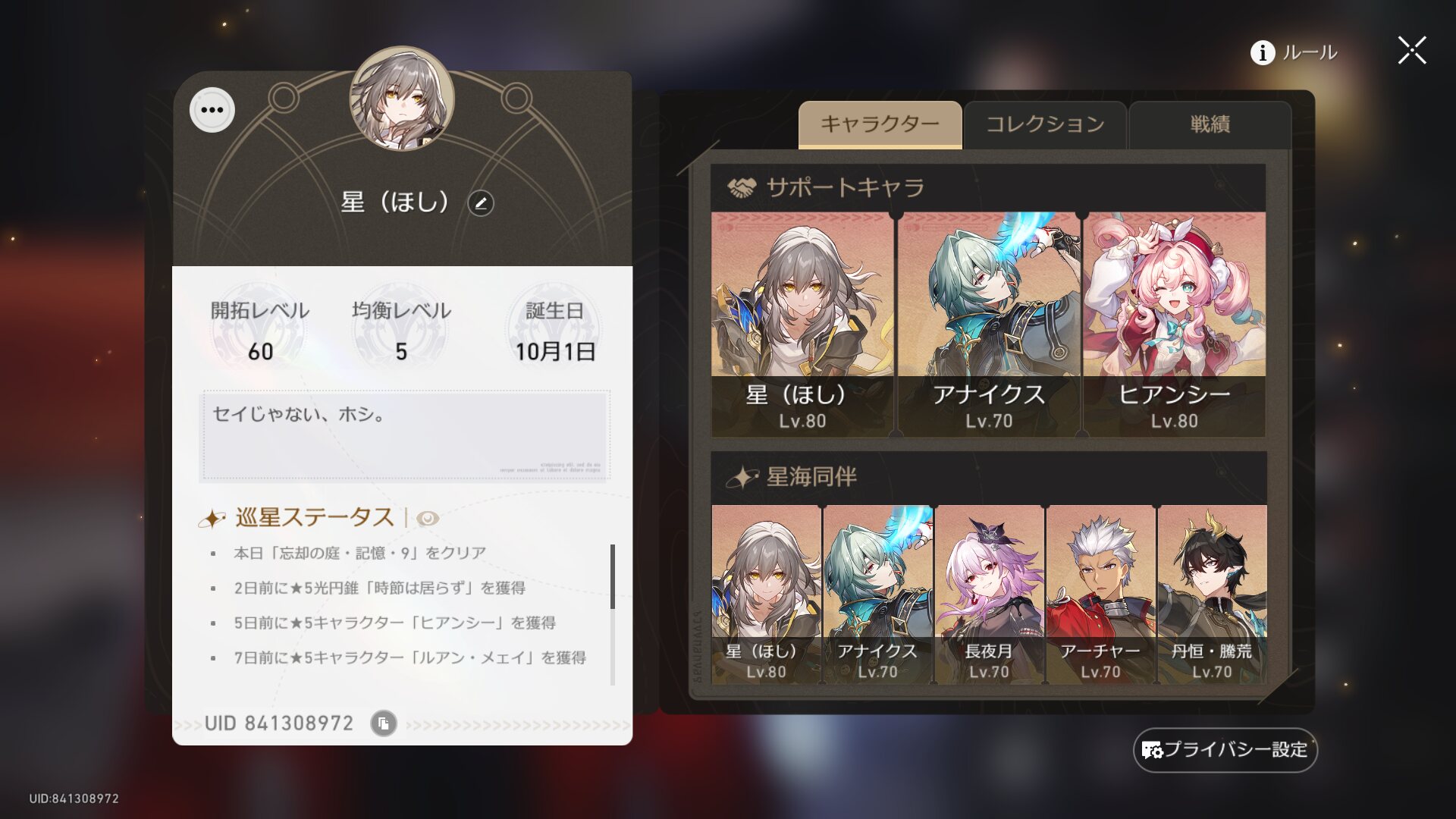Switch to the コレクション tab
The image size is (1456, 819).
point(1045,124)
